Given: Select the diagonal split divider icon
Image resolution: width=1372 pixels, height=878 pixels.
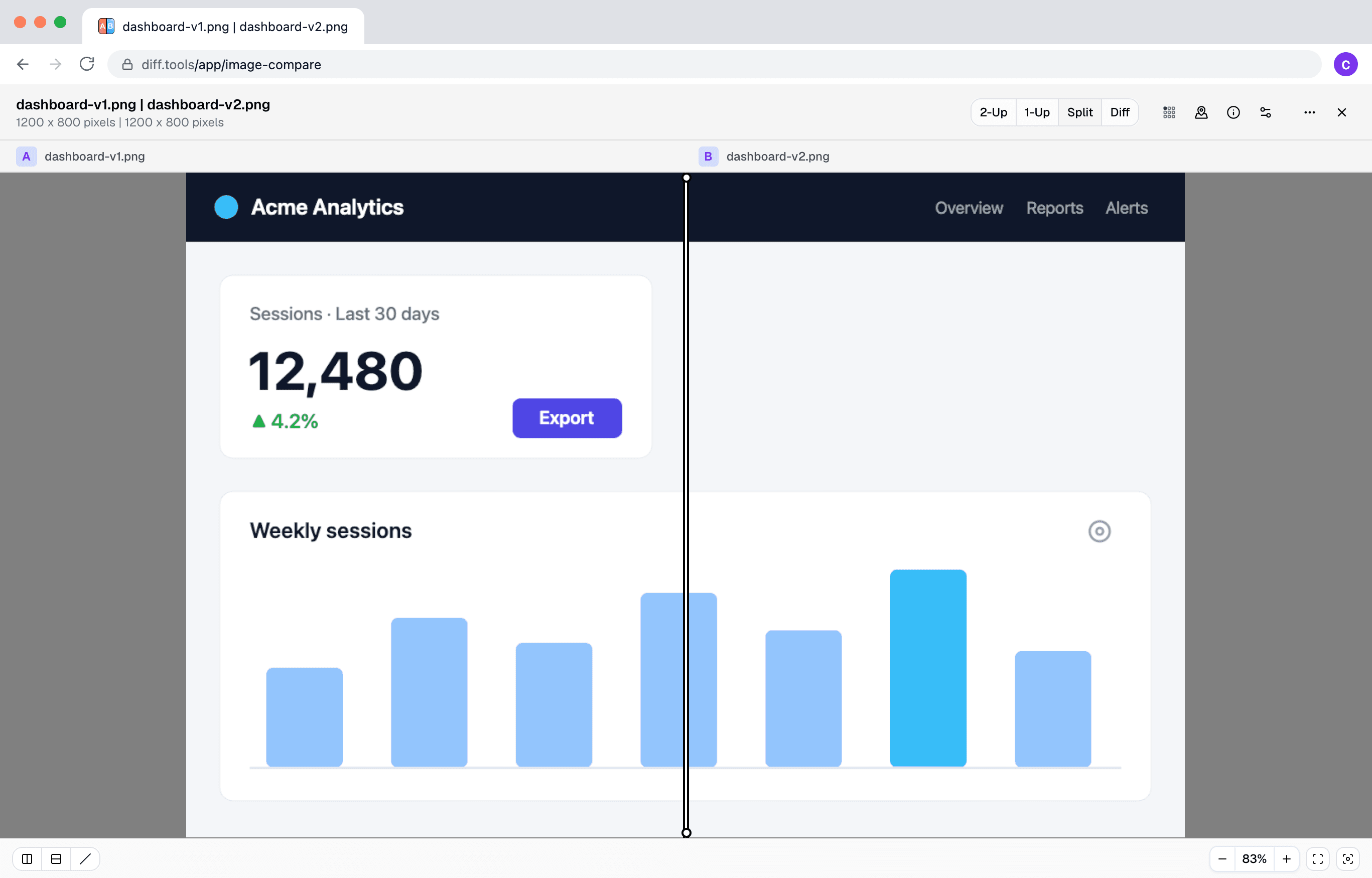Looking at the screenshot, I should click(x=85, y=858).
